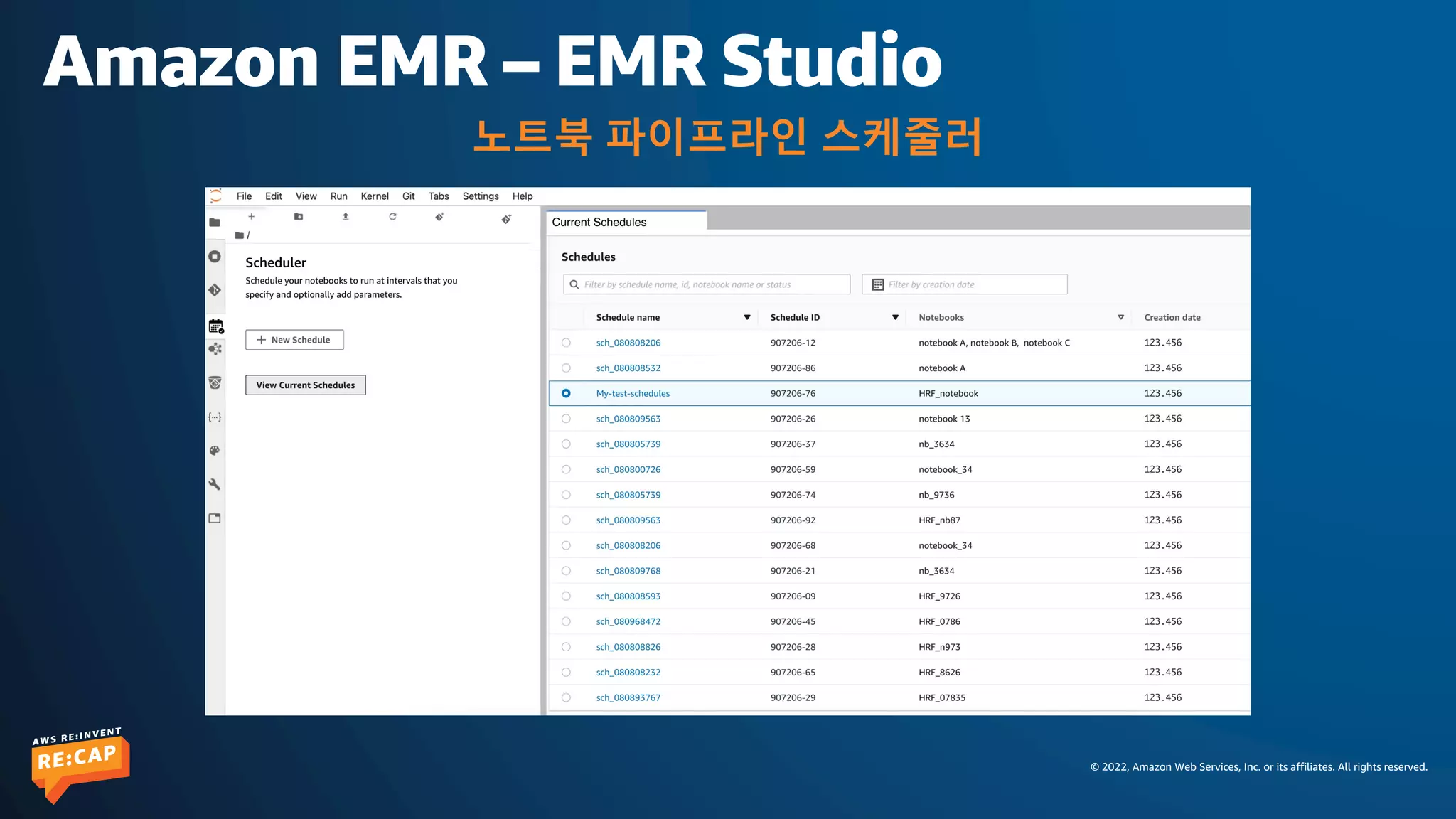Select radio for sch_080808532 row

566,368
